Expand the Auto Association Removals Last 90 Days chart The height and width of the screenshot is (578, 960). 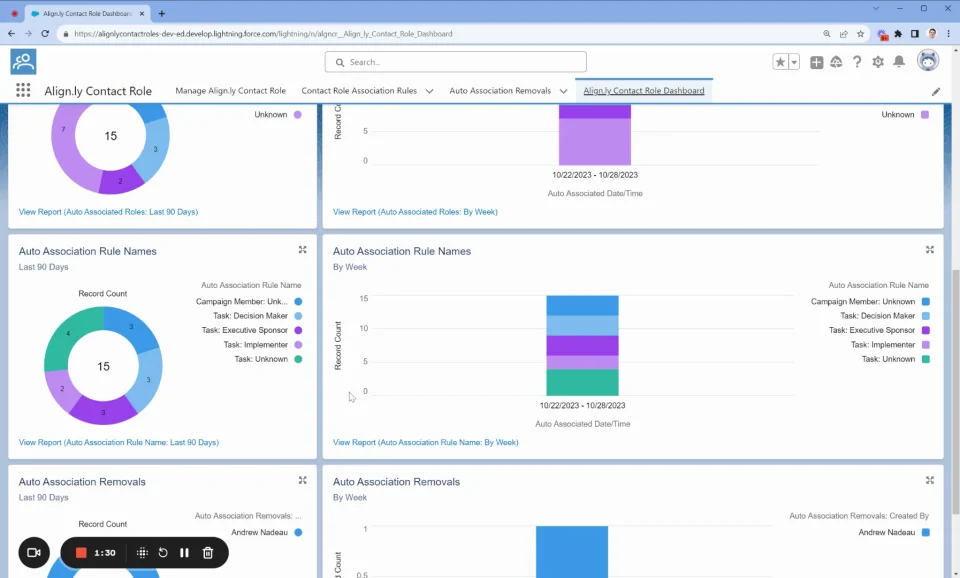point(302,481)
